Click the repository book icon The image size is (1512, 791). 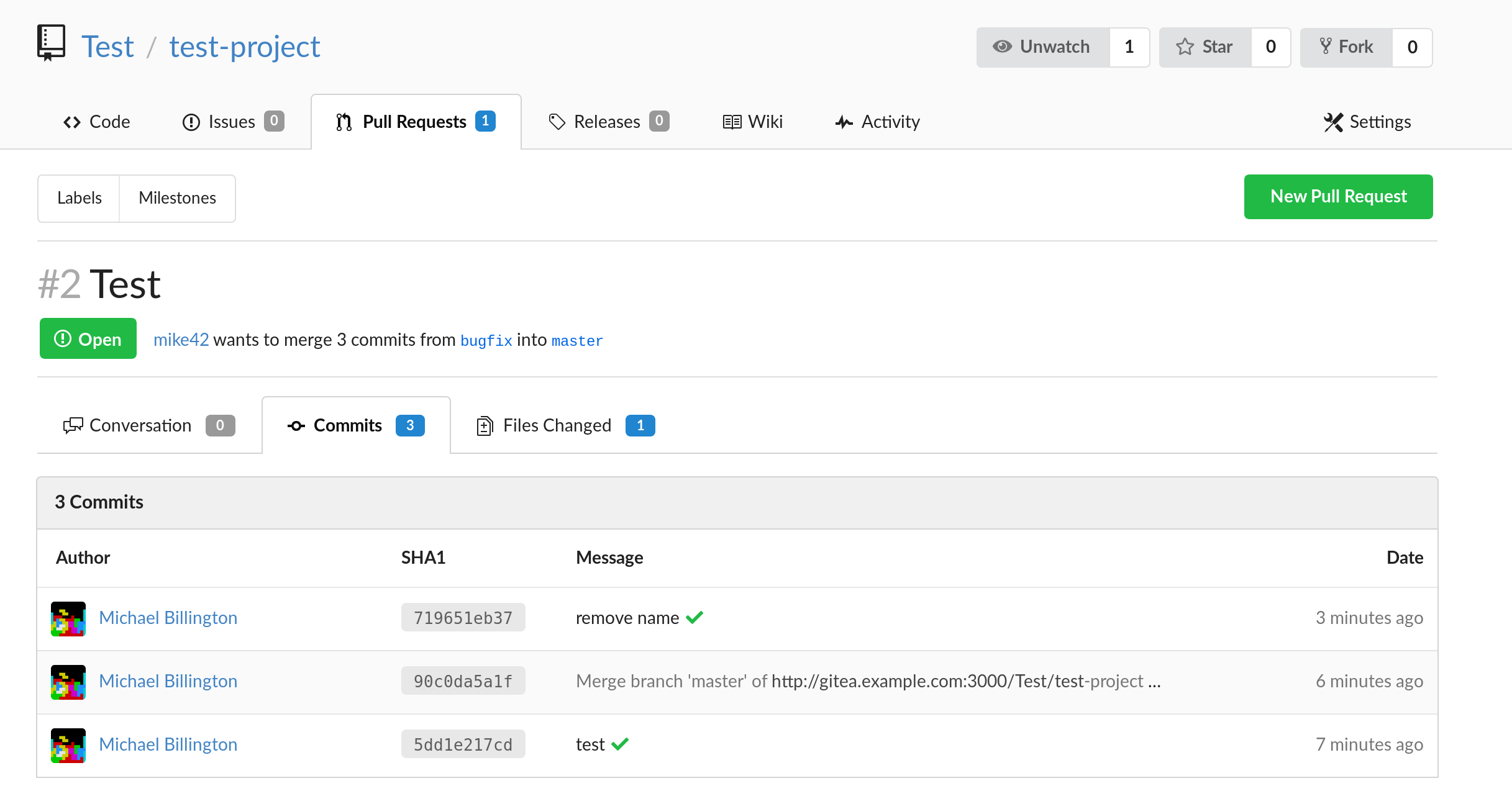pos(51,43)
